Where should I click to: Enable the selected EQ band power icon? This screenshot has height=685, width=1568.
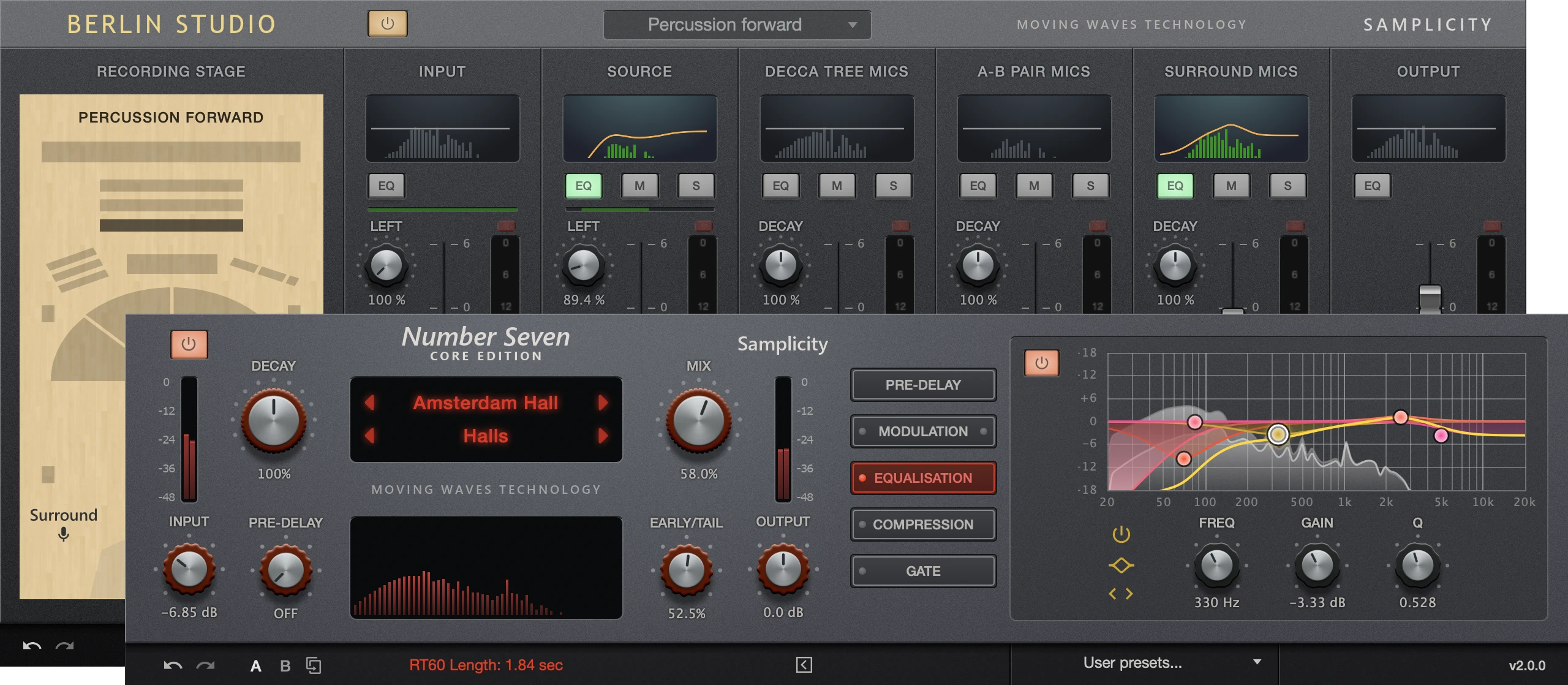1121,534
